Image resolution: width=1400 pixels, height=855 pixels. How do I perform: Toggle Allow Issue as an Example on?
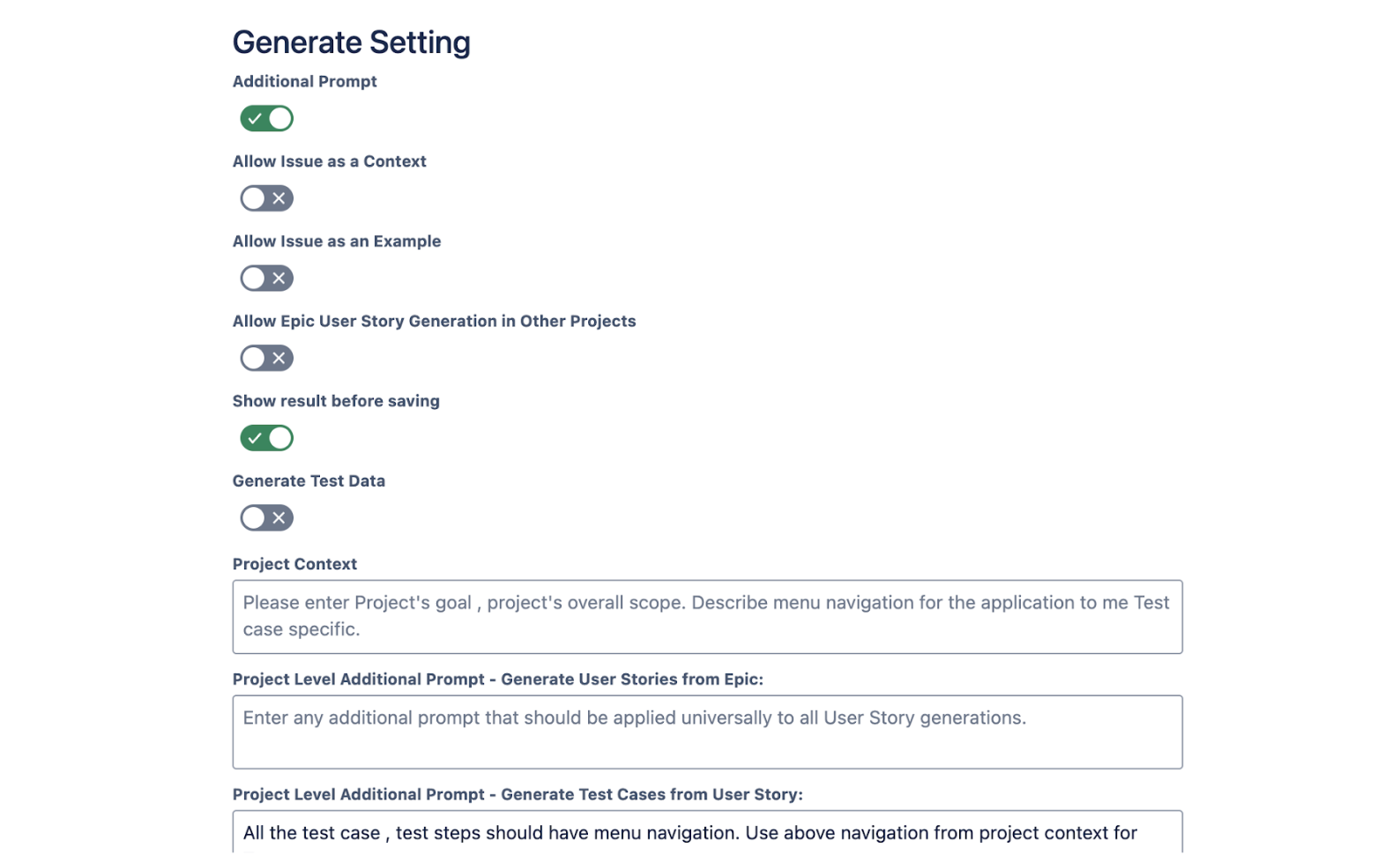click(x=266, y=278)
